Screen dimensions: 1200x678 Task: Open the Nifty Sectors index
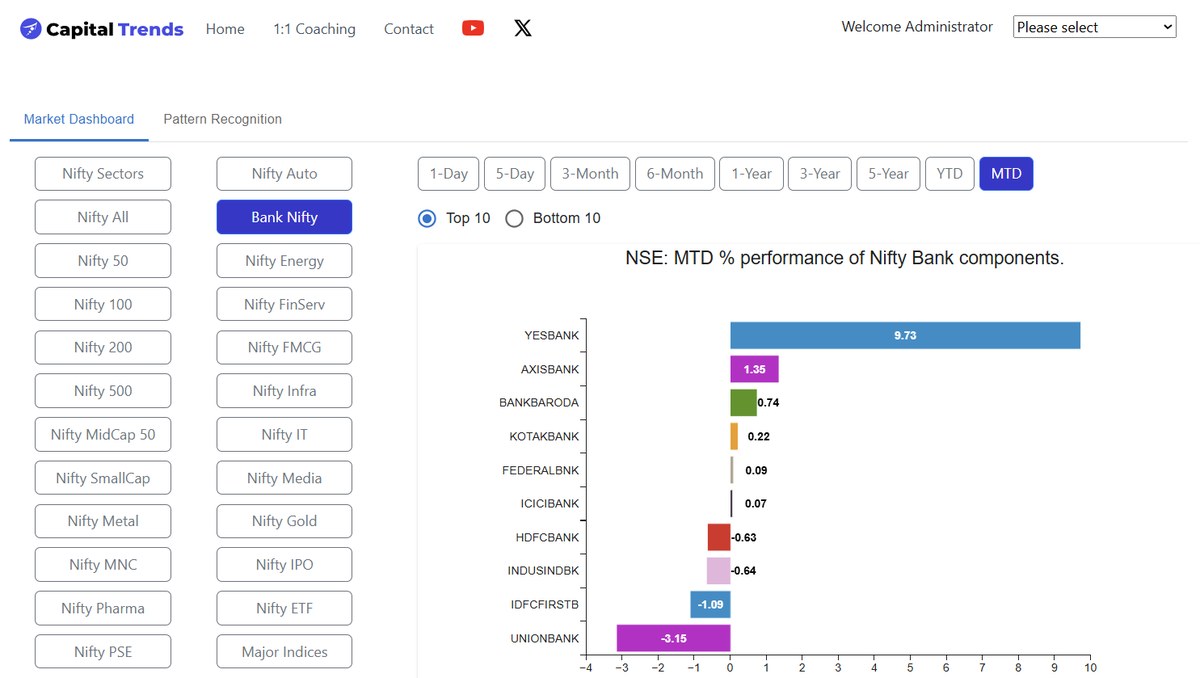pyautogui.click(x=103, y=174)
